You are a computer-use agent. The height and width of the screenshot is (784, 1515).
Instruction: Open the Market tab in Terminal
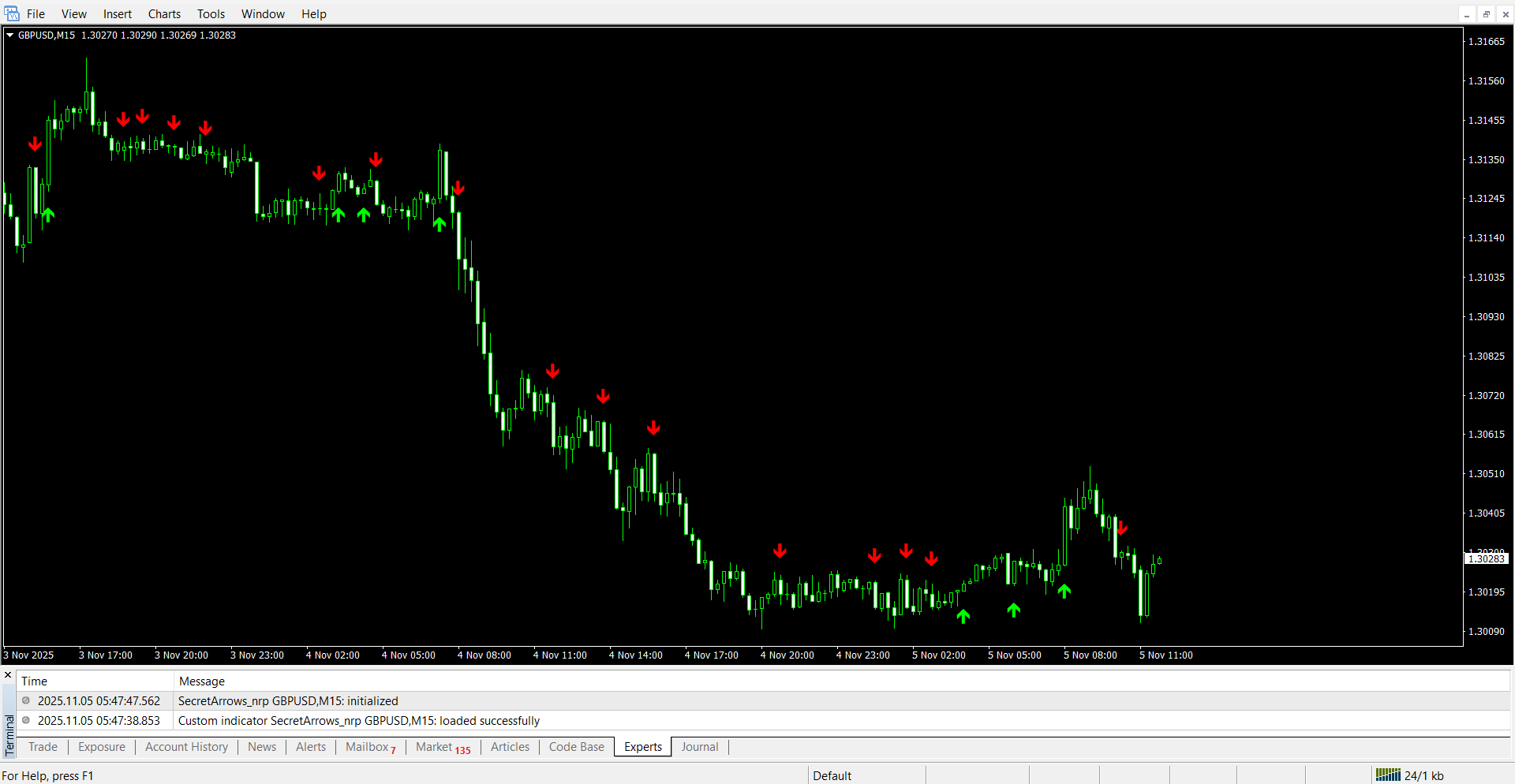point(434,747)
